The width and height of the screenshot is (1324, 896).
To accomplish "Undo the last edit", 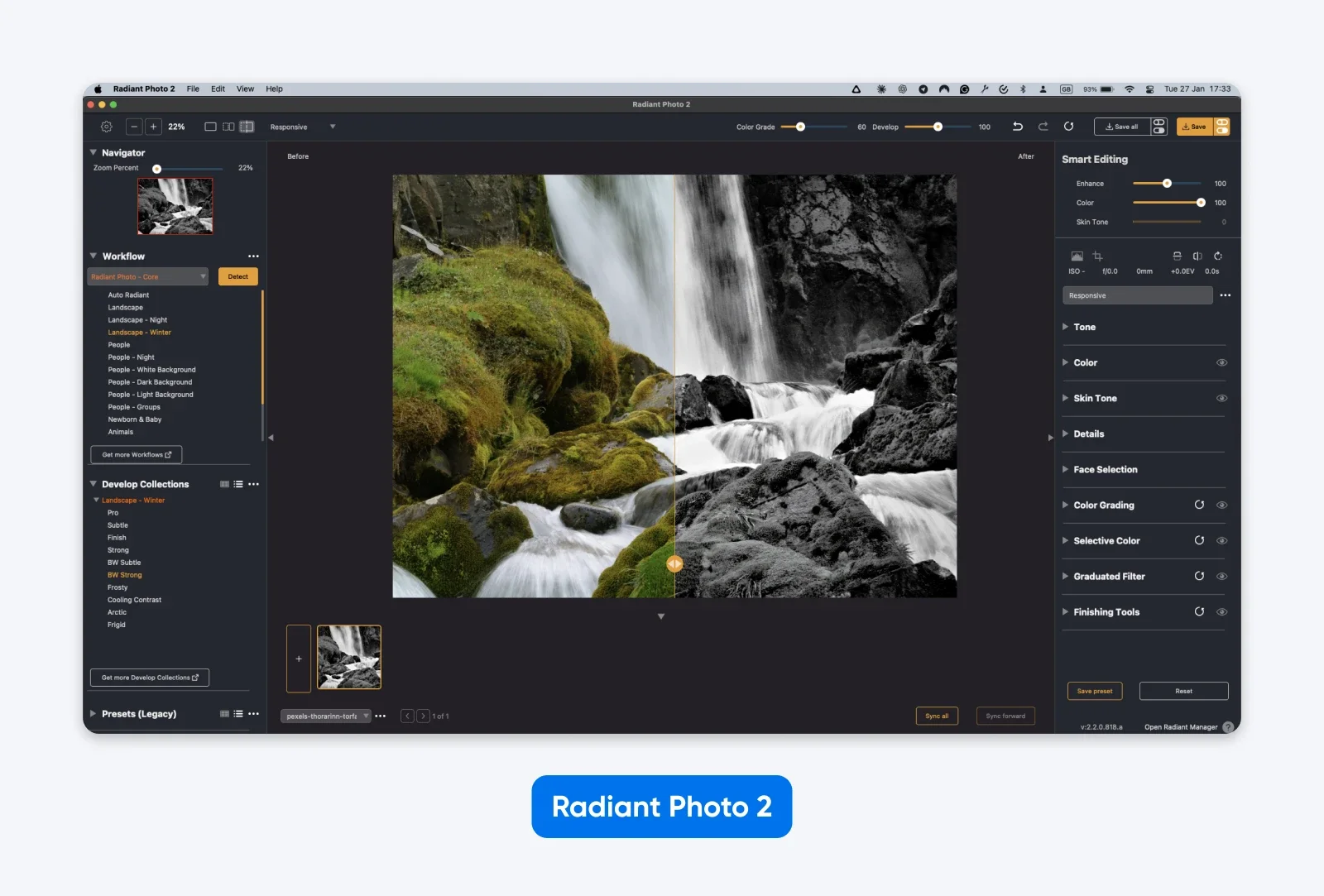I will click(x=1018, y=127).
